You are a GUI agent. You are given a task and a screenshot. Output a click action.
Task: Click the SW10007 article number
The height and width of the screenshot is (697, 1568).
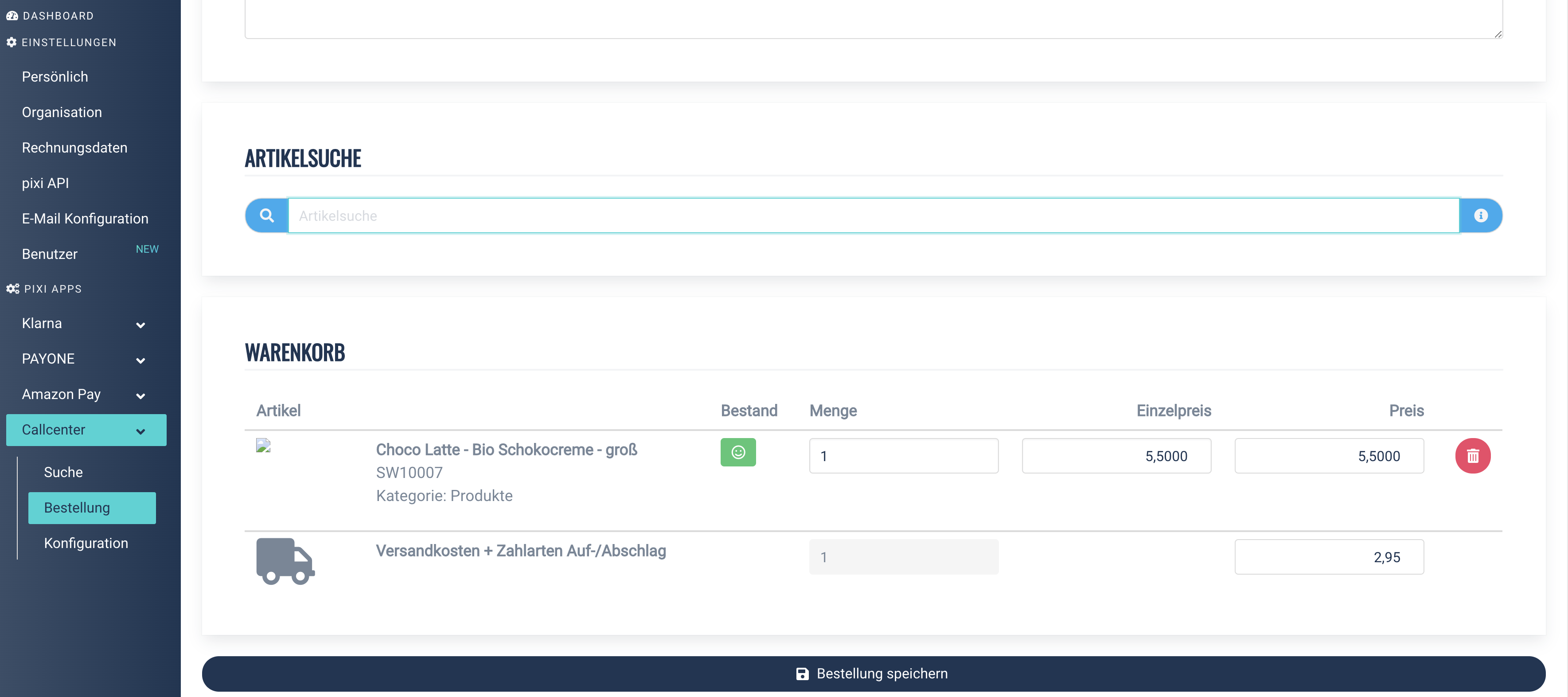coord(409,473)
